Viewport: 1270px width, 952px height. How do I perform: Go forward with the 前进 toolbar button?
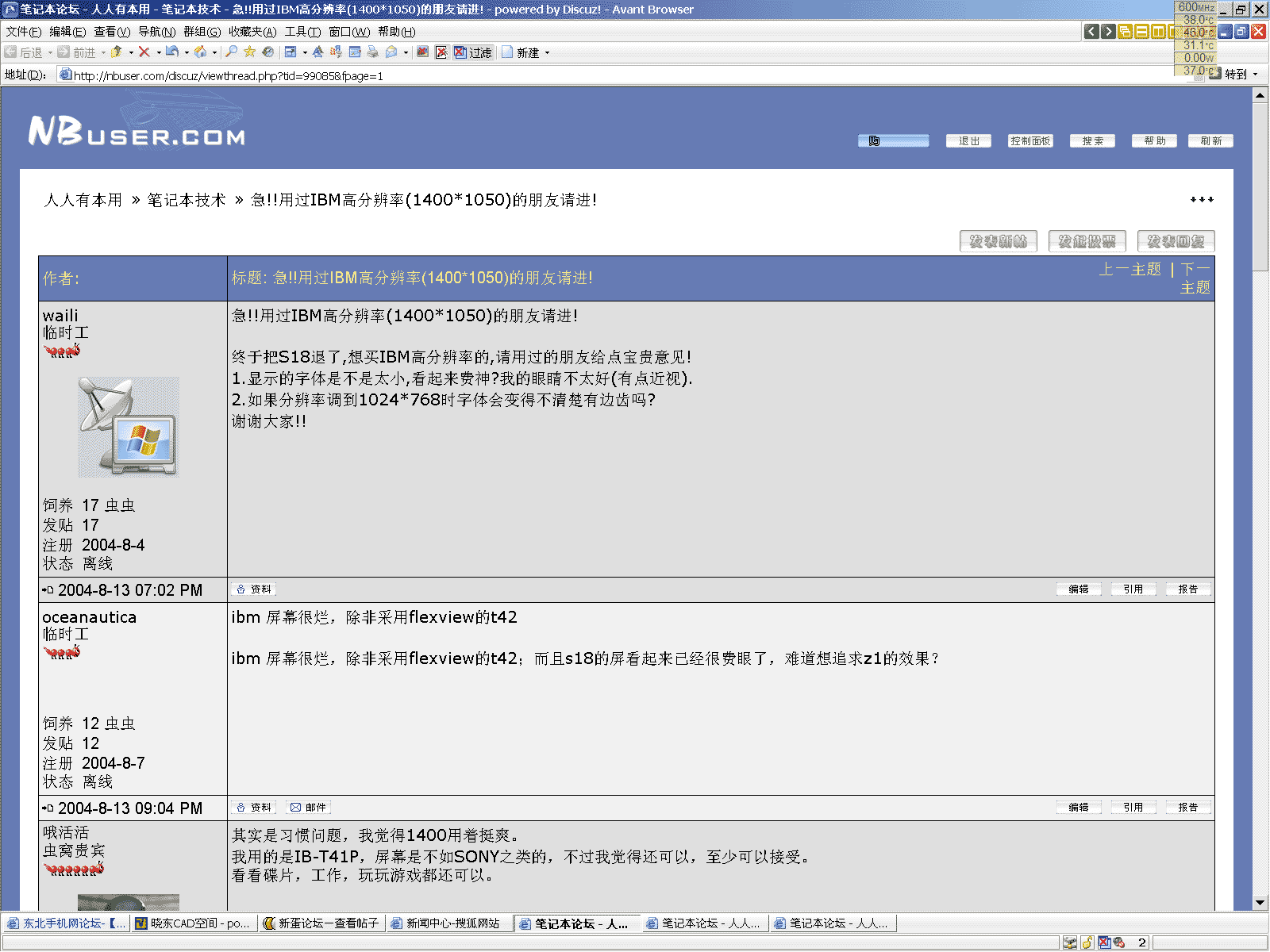coord(76,52)
